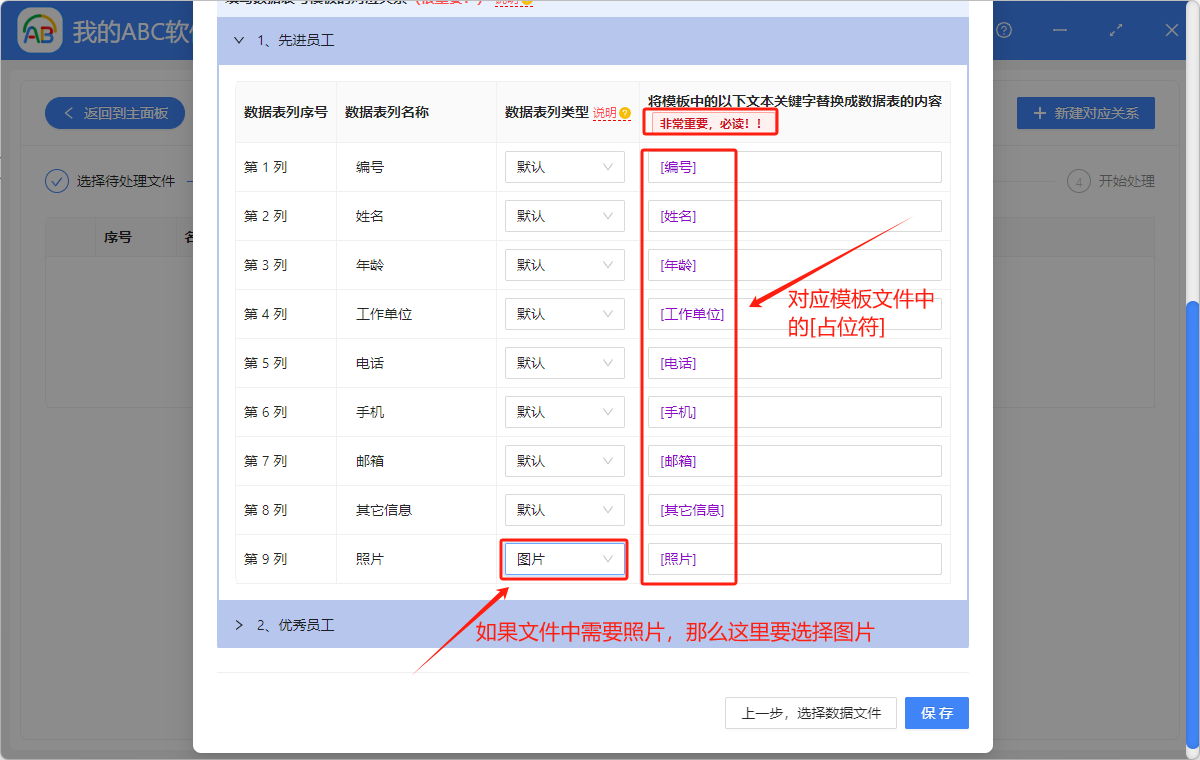The image size is (1200, 760).
Task: Expand the 2、优秀员工 section
Action: click(239, 624)
